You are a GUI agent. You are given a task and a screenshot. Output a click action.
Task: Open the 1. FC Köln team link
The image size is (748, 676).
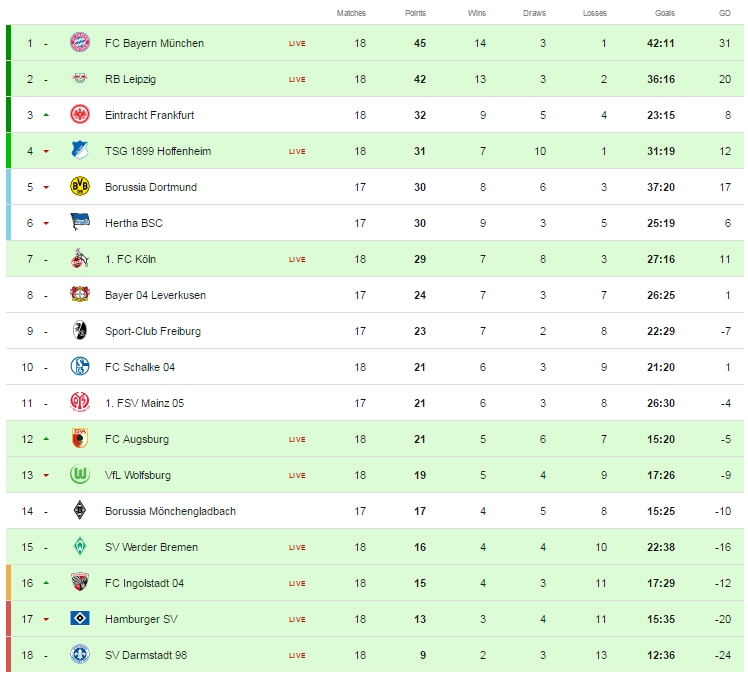[x=130, y=259]
